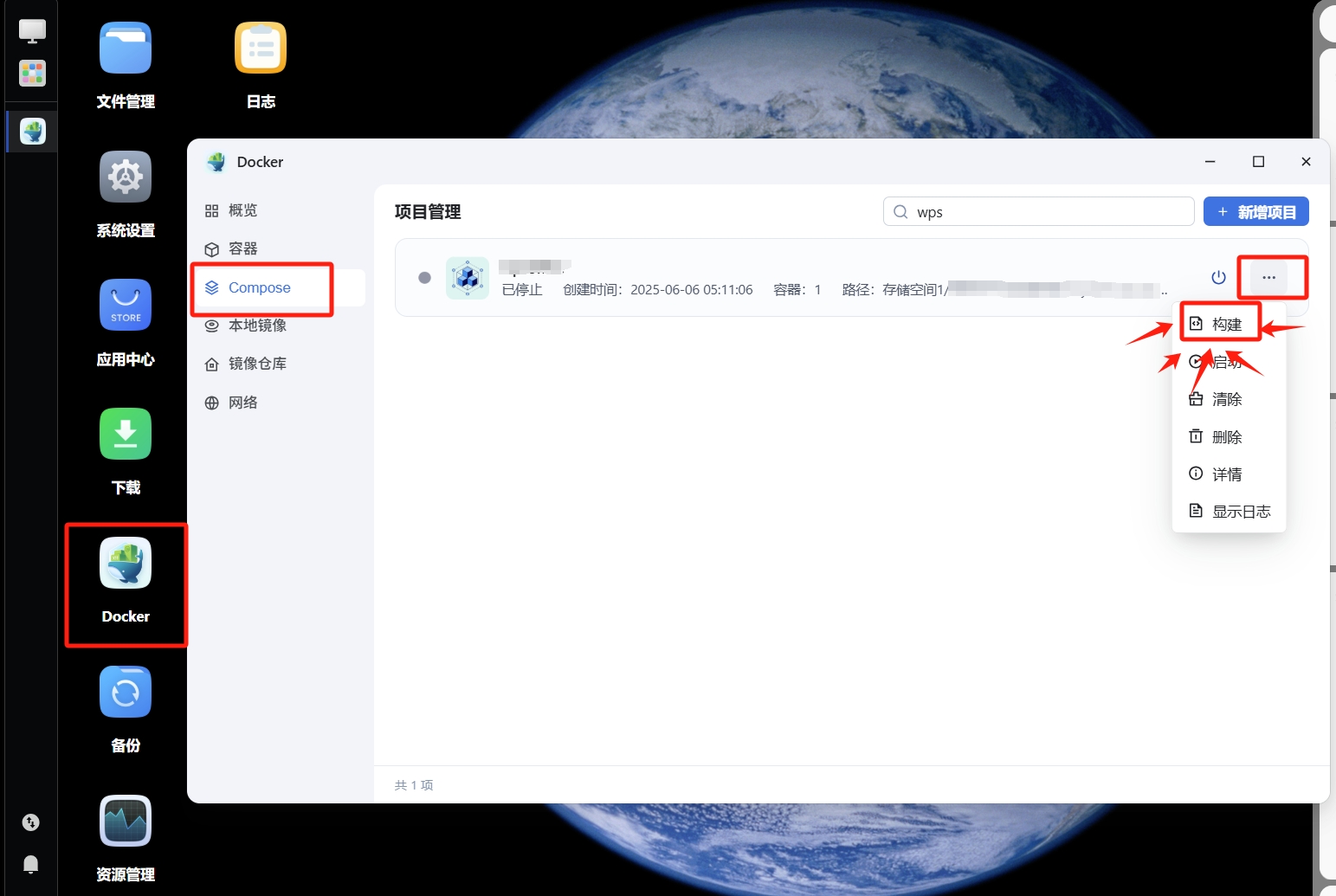1336x896 pixels.
Task: Maximize the Docker window
Action: click(x=1259, y=162)
